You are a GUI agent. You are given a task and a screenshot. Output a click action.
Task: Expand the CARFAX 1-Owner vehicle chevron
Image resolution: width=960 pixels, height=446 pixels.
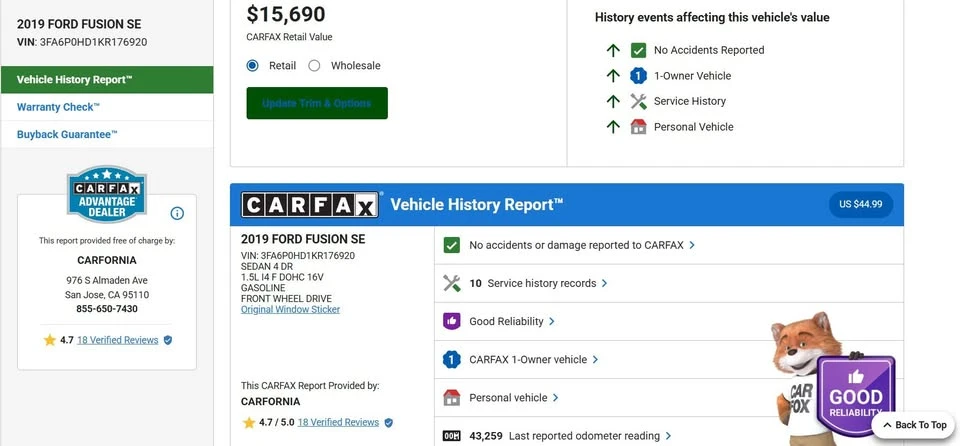[595, 360]
